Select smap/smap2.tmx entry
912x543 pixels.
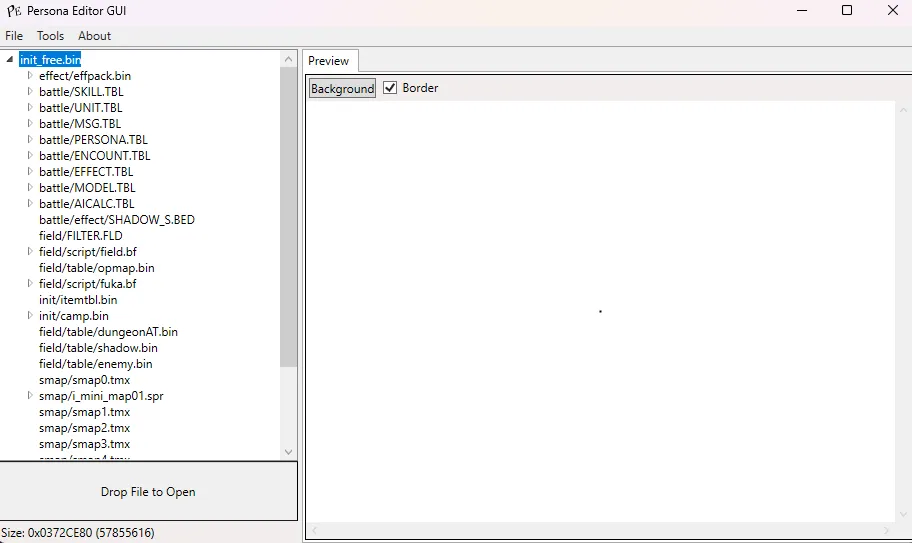tap(84, 428)
